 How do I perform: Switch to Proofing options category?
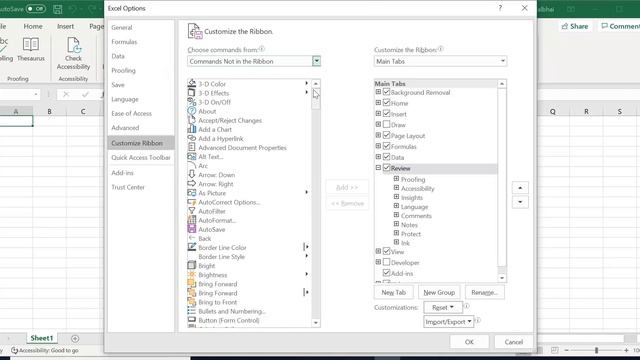[123, 70]
